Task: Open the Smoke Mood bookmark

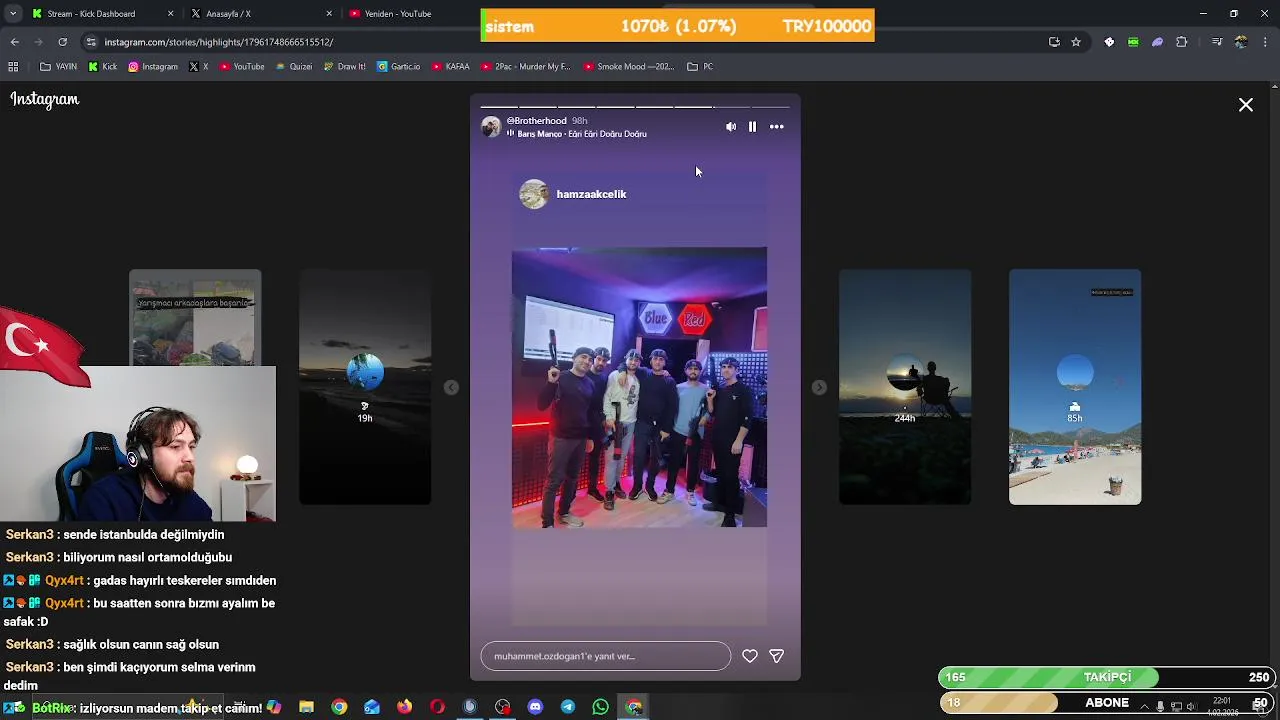Action: point(629,67)
